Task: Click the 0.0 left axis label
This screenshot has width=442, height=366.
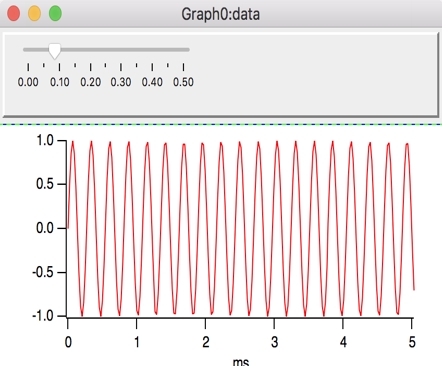Action: click(45, 228)
